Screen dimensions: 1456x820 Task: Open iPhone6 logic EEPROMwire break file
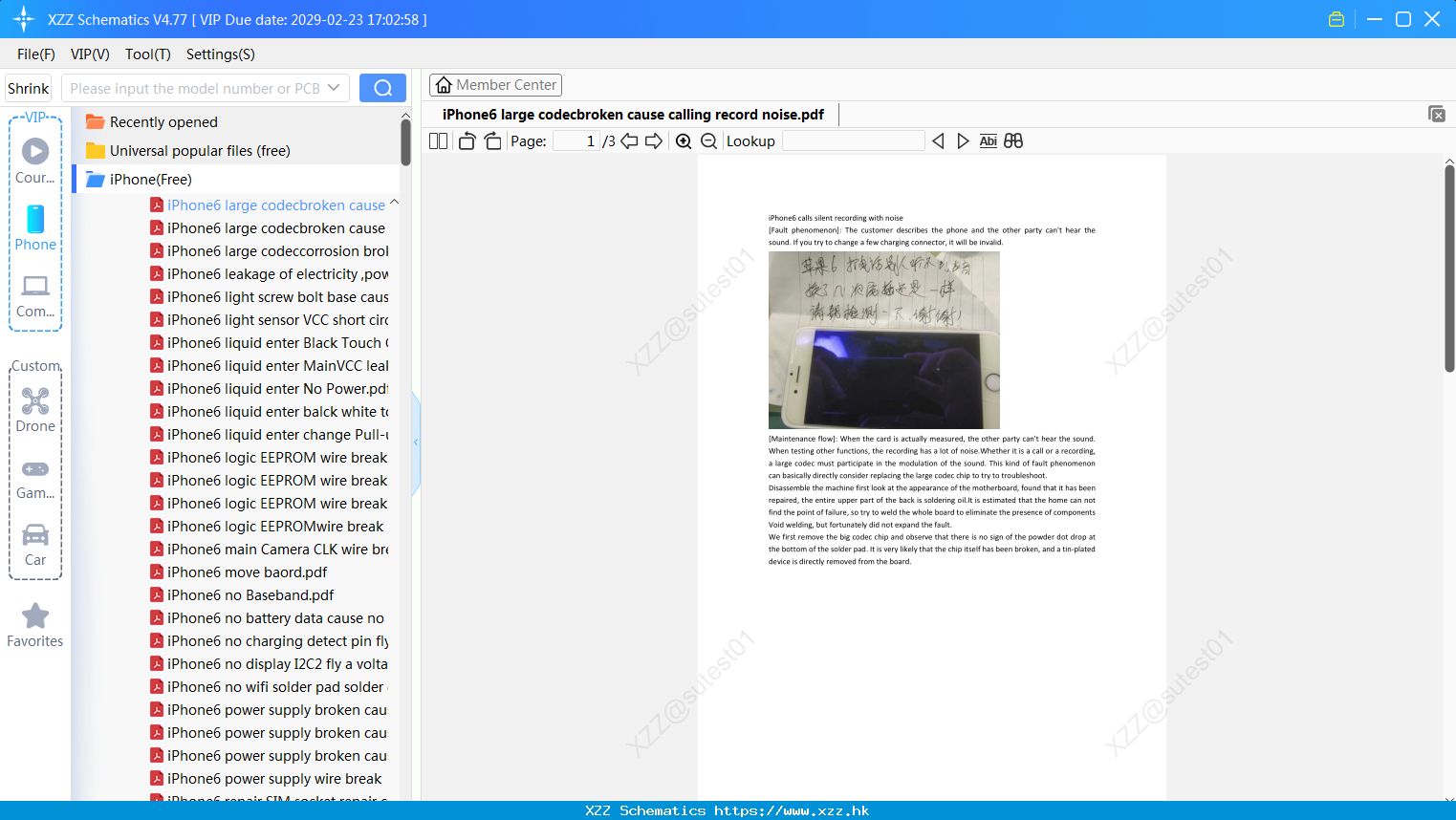[267, 527]
